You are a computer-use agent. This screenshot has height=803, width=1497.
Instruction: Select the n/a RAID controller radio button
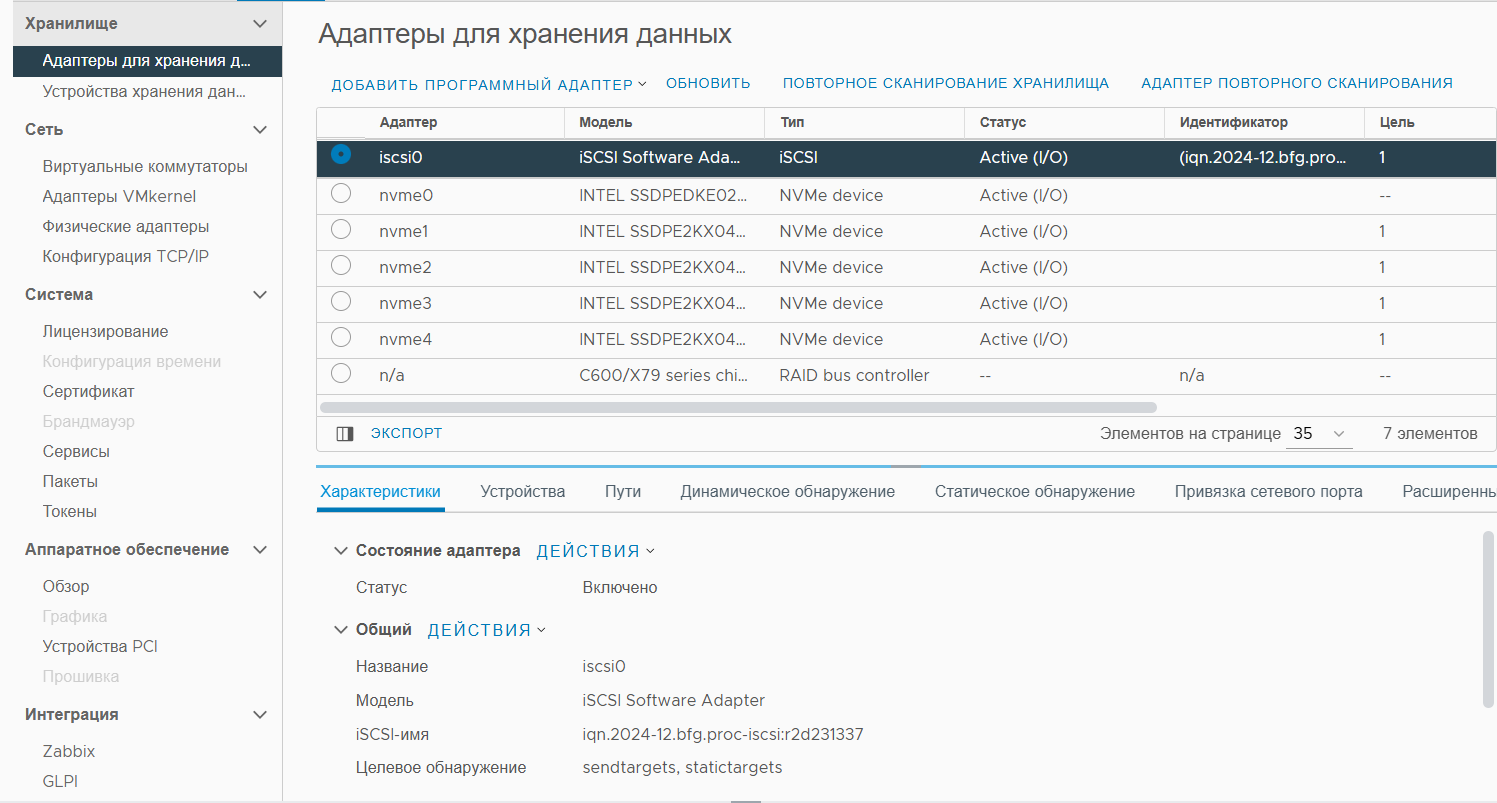pyautogui.click(x=341, y=374)
